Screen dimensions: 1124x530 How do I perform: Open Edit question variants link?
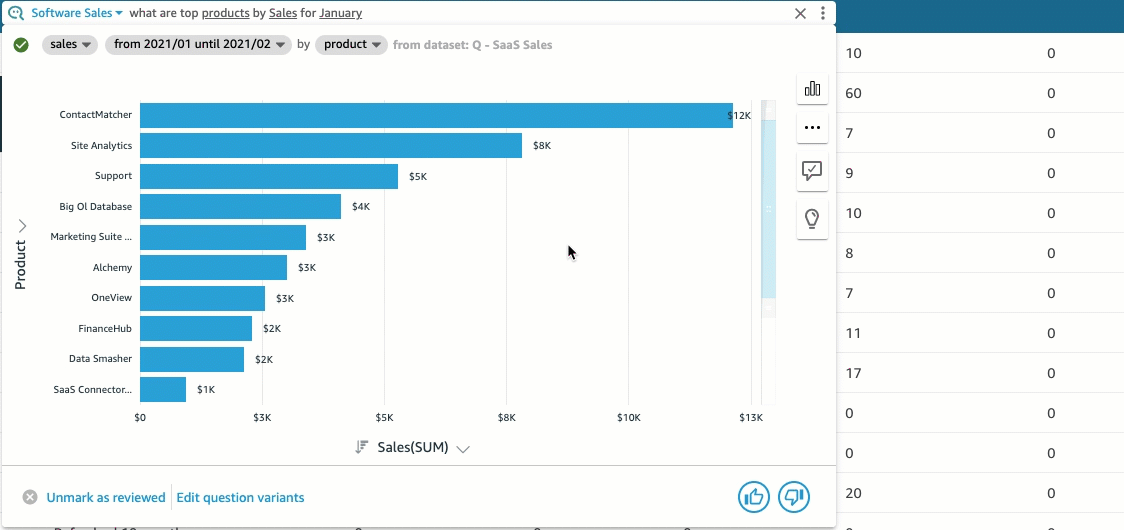[240, 497]
